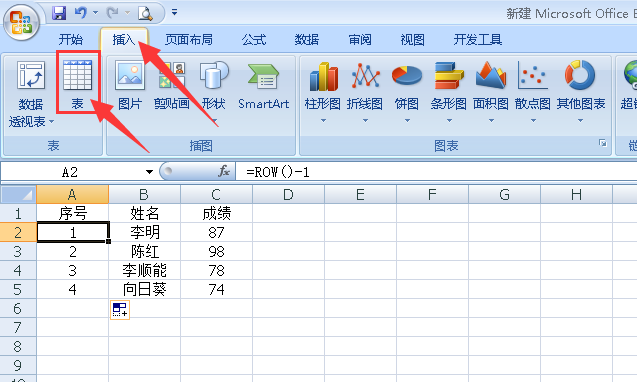Insert a 图片 picture
The height and width of the screenshot is (382, 637).
point(130,85)
